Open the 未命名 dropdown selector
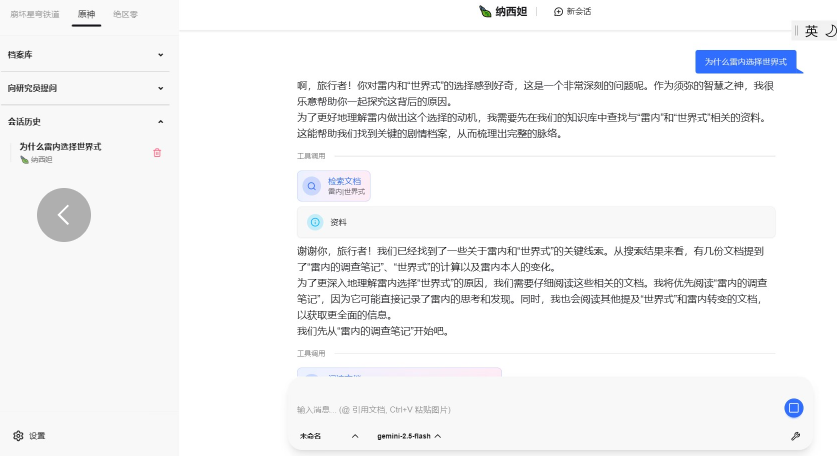 point(328,436)
